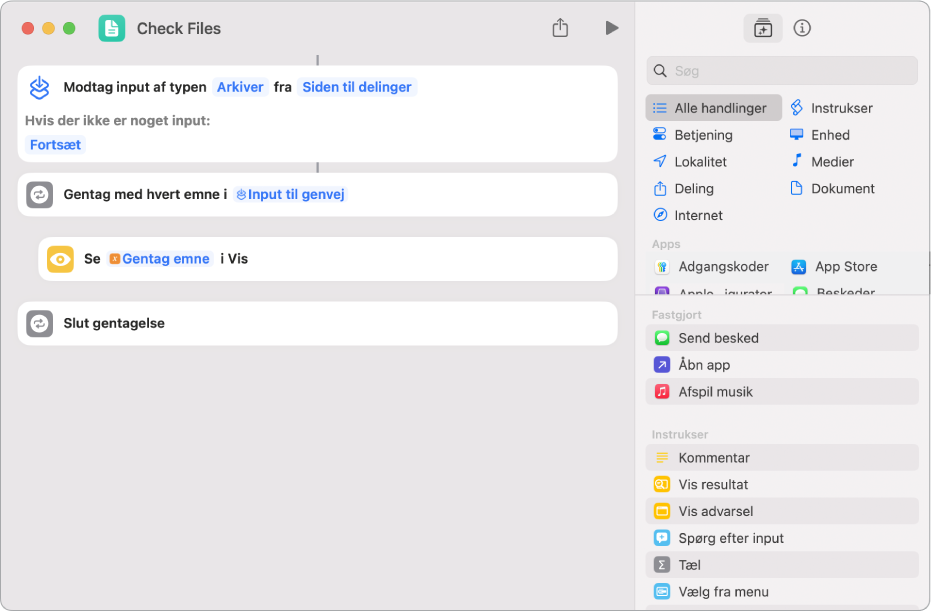Click the Gentag med hvert repeat icon
Viewport: 931px width, 612px height.
coord(40,195)
